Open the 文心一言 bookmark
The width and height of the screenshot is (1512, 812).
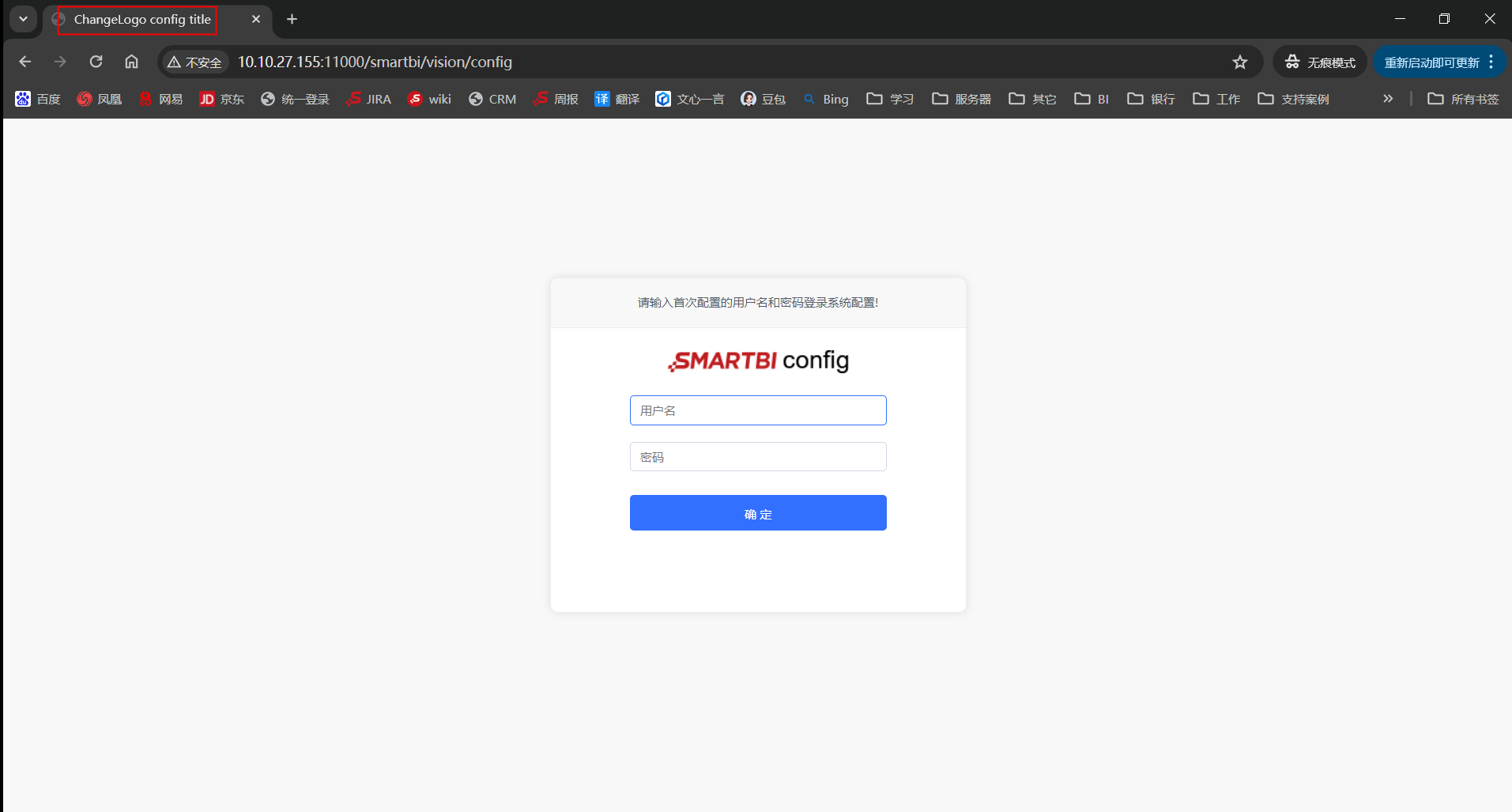[x=689, y=99]
